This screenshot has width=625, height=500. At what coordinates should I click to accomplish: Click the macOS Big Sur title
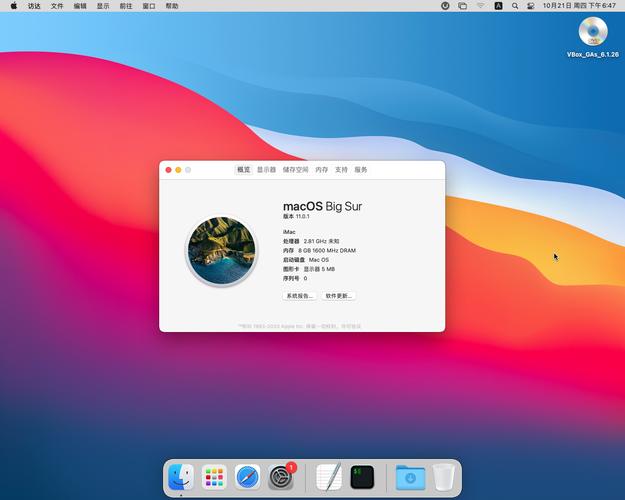click(322, 206)
